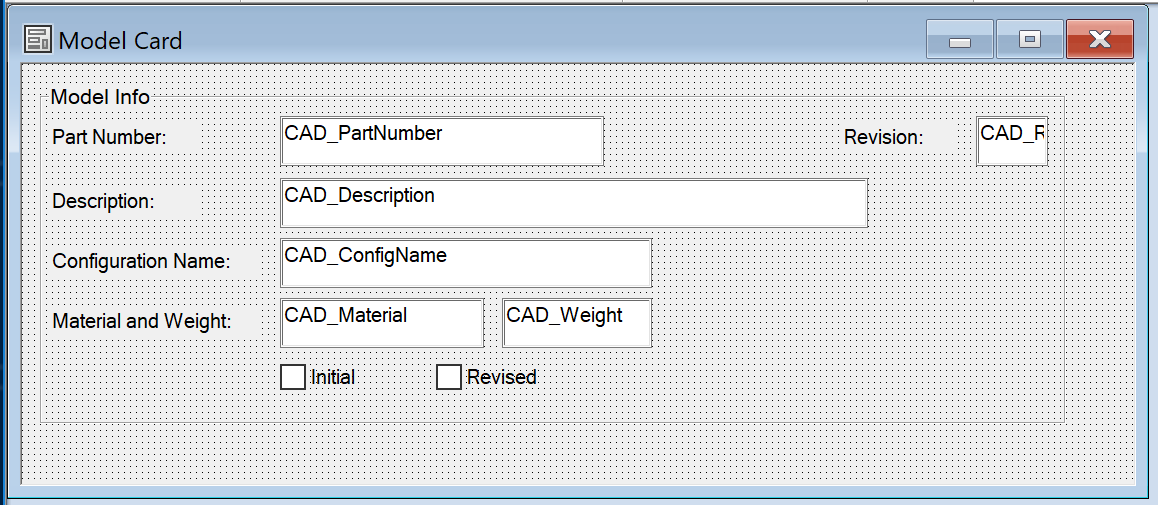Select the CAD_Description text box
Screen dimensions: 1158x505
(574, 203)
